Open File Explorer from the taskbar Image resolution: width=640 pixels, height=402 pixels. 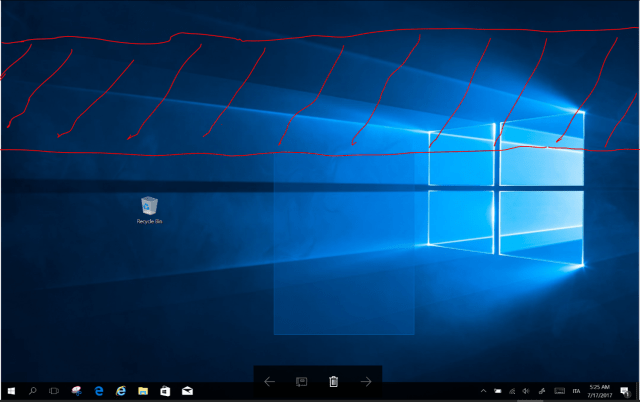coord(143,390)
